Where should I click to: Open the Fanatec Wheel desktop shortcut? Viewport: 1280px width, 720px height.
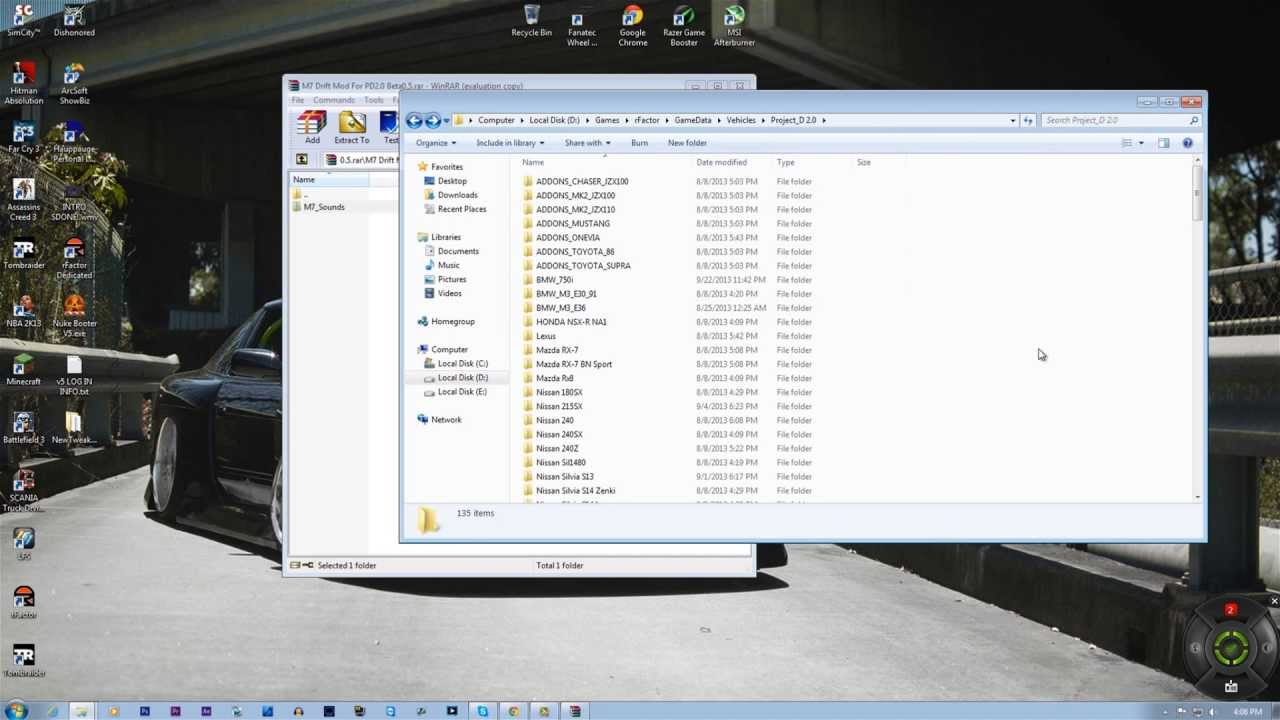click(582, 26)
